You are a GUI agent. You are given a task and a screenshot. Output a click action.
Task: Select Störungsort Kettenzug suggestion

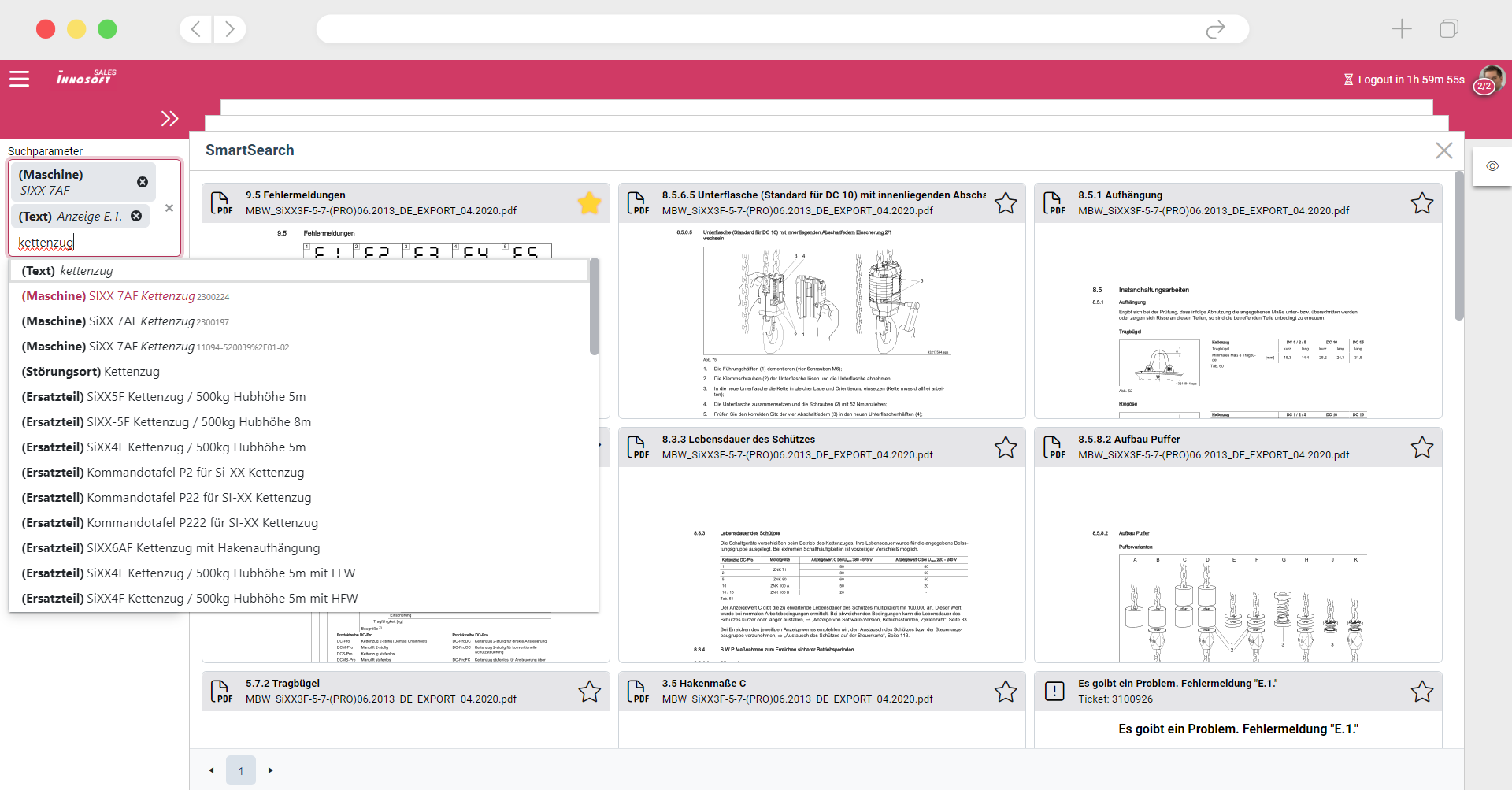point(299,372)
